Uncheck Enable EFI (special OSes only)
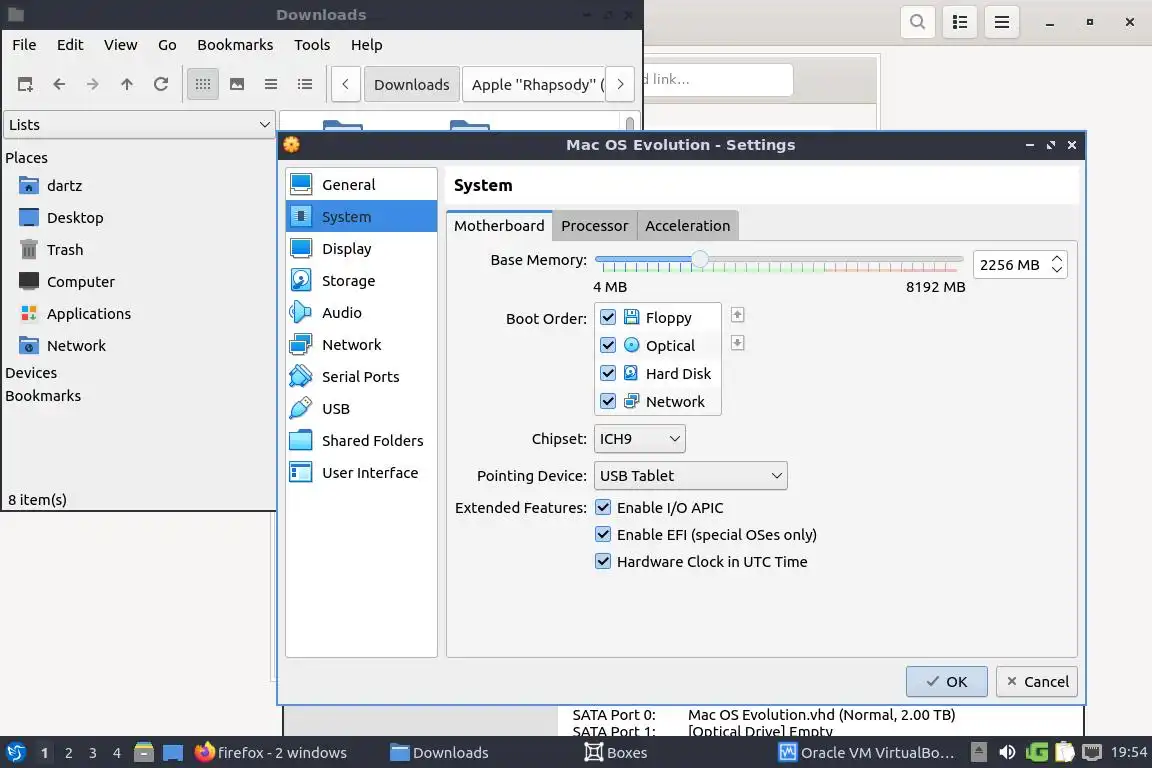1152x768 pixels. tap(603, 534)
